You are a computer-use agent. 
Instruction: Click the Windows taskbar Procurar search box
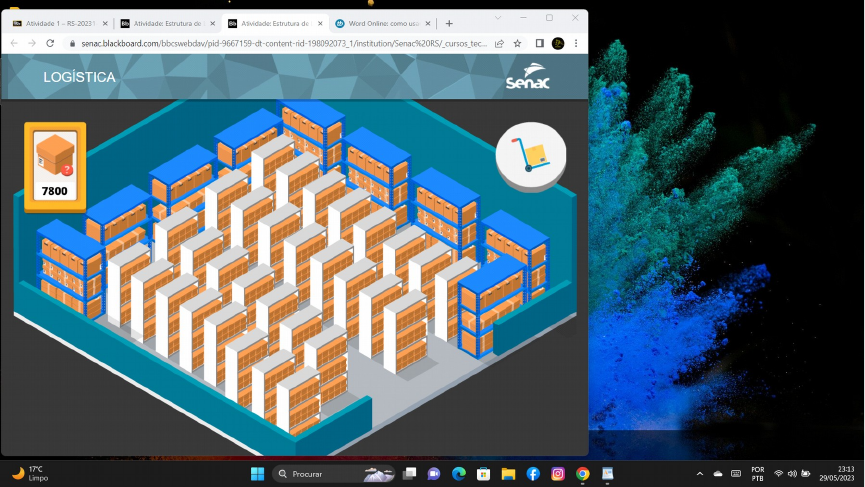318,473
